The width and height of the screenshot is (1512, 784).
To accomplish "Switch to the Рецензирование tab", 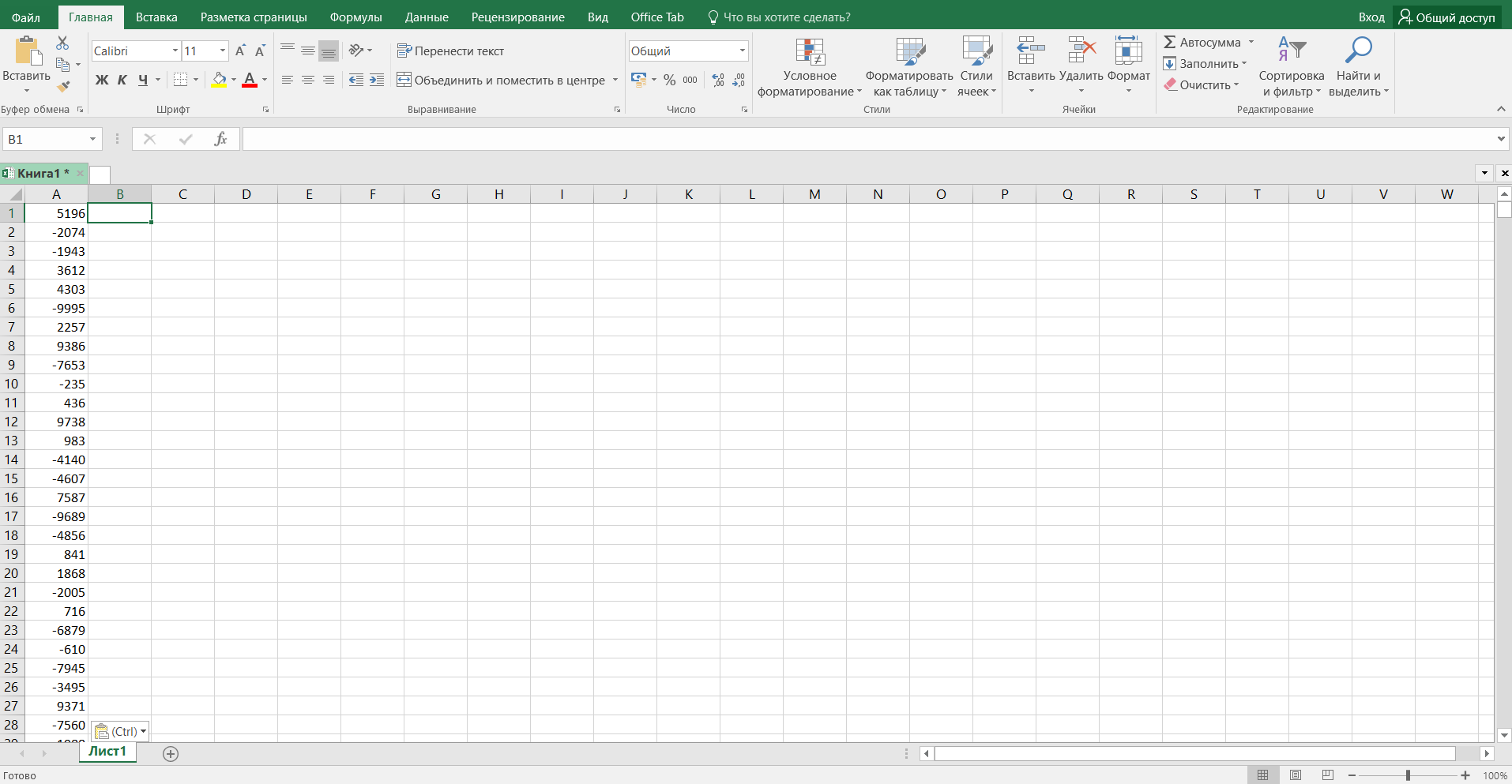I will pyautogui.click(x=518, y=17).
